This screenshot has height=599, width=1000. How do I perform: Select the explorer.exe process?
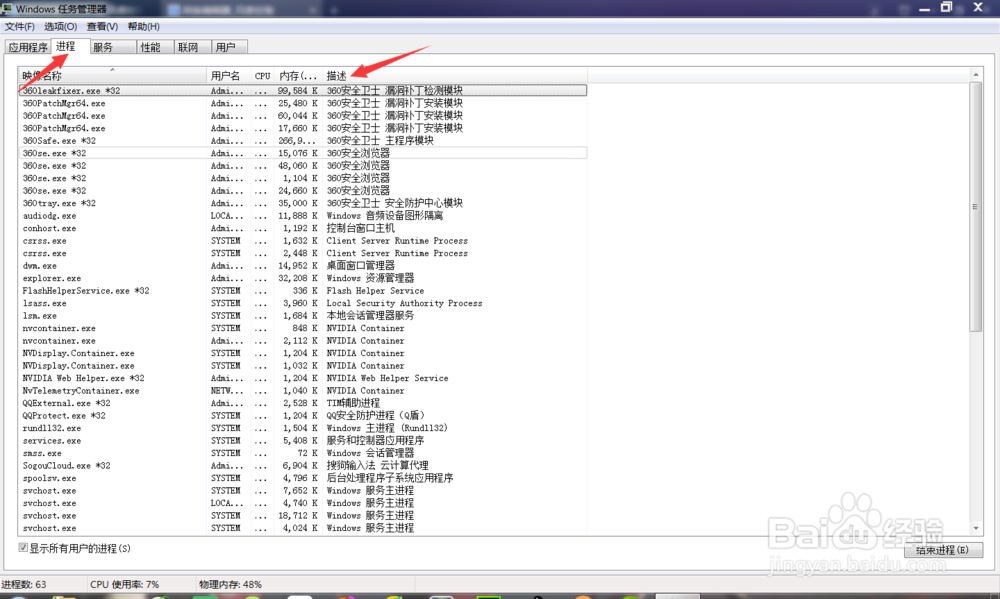tap(303, 278)
